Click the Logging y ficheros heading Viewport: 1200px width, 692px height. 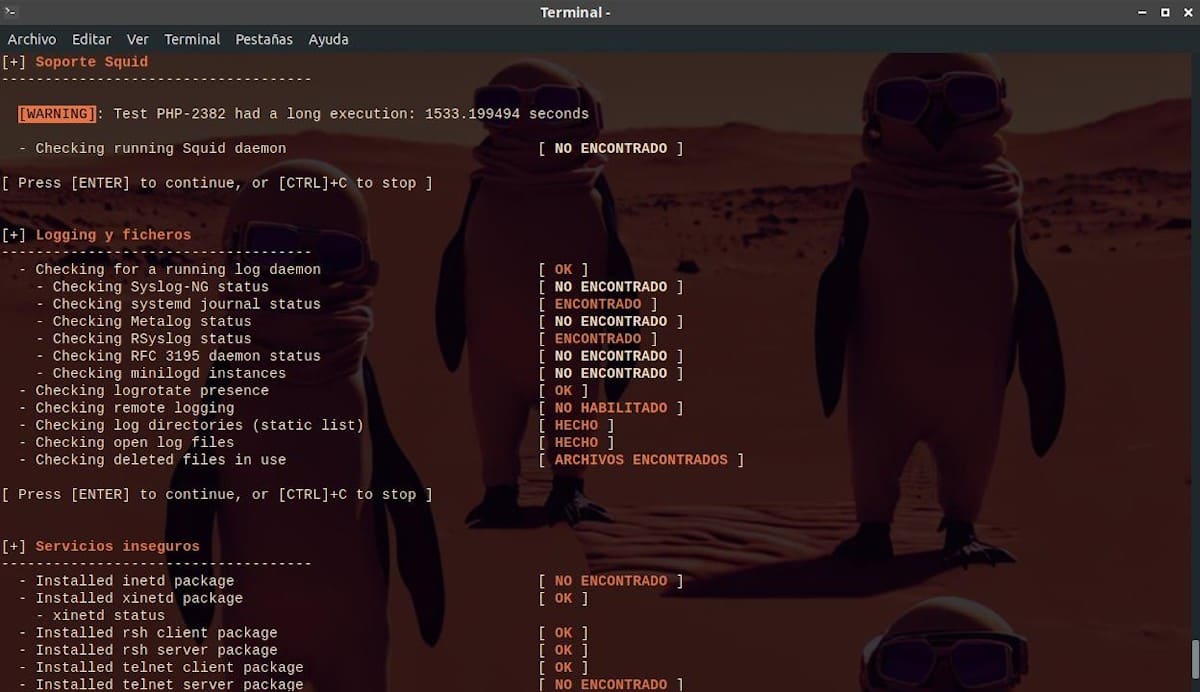113,235
